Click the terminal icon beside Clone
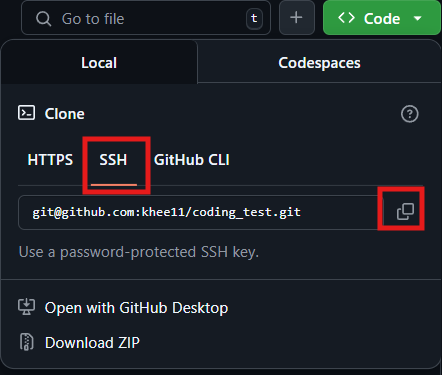442x375 pixels. pyautogui.click(x=26, y=113)
